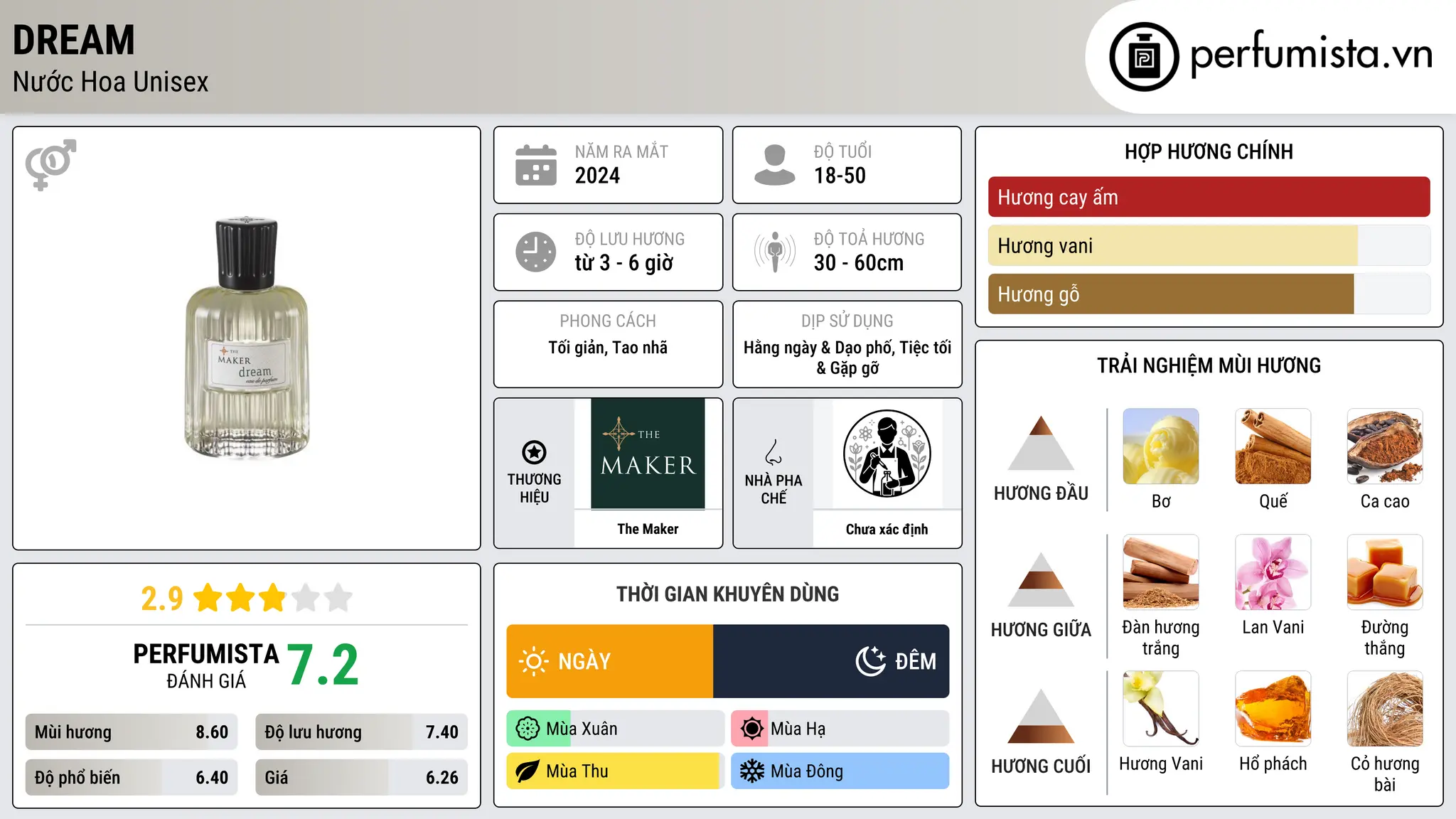Screen dimensions: 1456x819
Task: Click the age range value 18-50
Action: (x=840, y=176)
